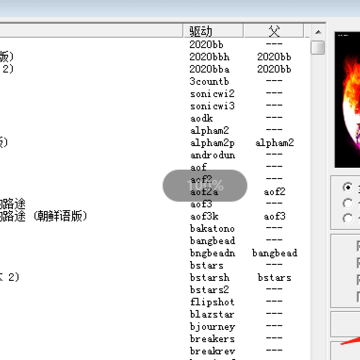This screenshot has height=360, width=360.
Task: Click parent cell 2020bb in the 2020bba row
Action: 274,69
